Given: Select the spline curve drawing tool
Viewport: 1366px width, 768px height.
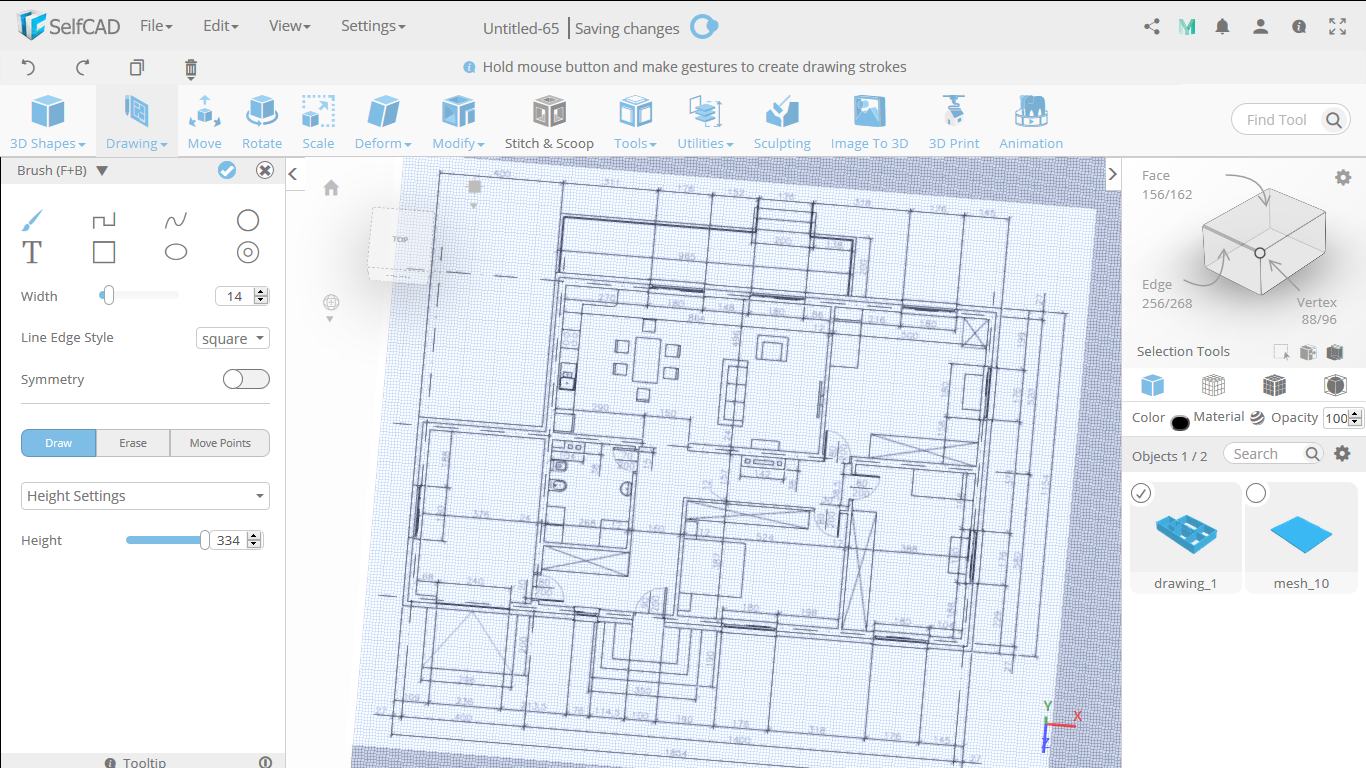Looking at the screenshot, I should click(x=176, y=220).
